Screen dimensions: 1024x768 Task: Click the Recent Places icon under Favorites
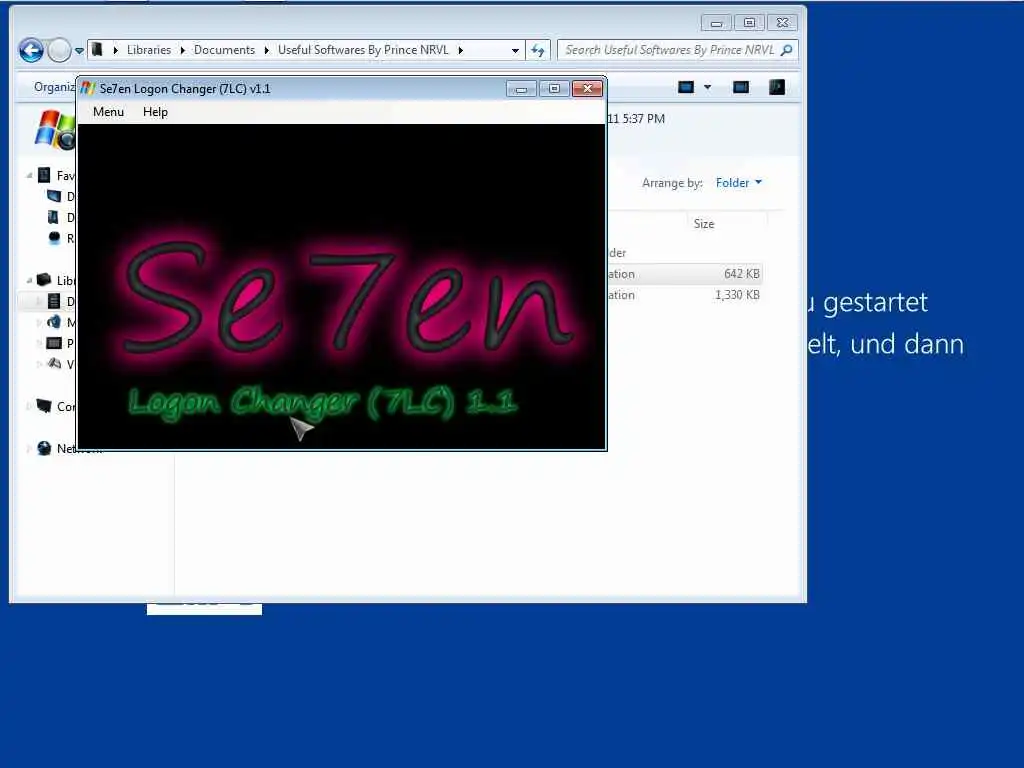(54, 238)
